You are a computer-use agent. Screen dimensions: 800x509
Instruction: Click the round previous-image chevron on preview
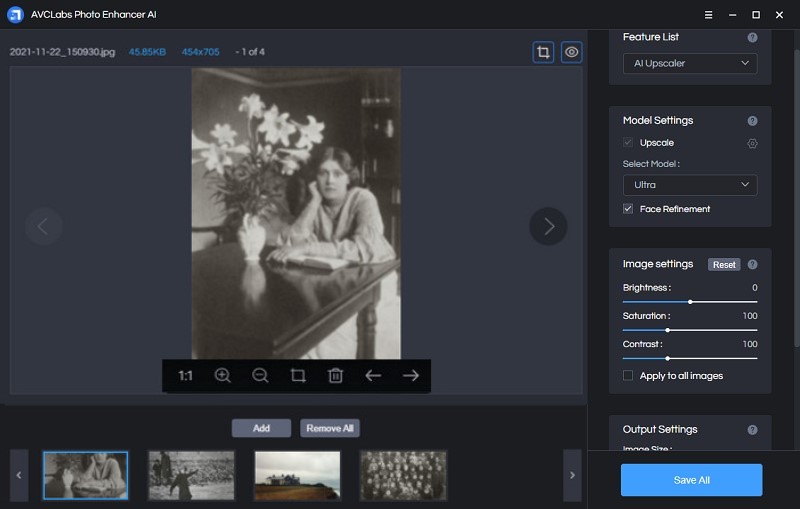tap(43, 226)
